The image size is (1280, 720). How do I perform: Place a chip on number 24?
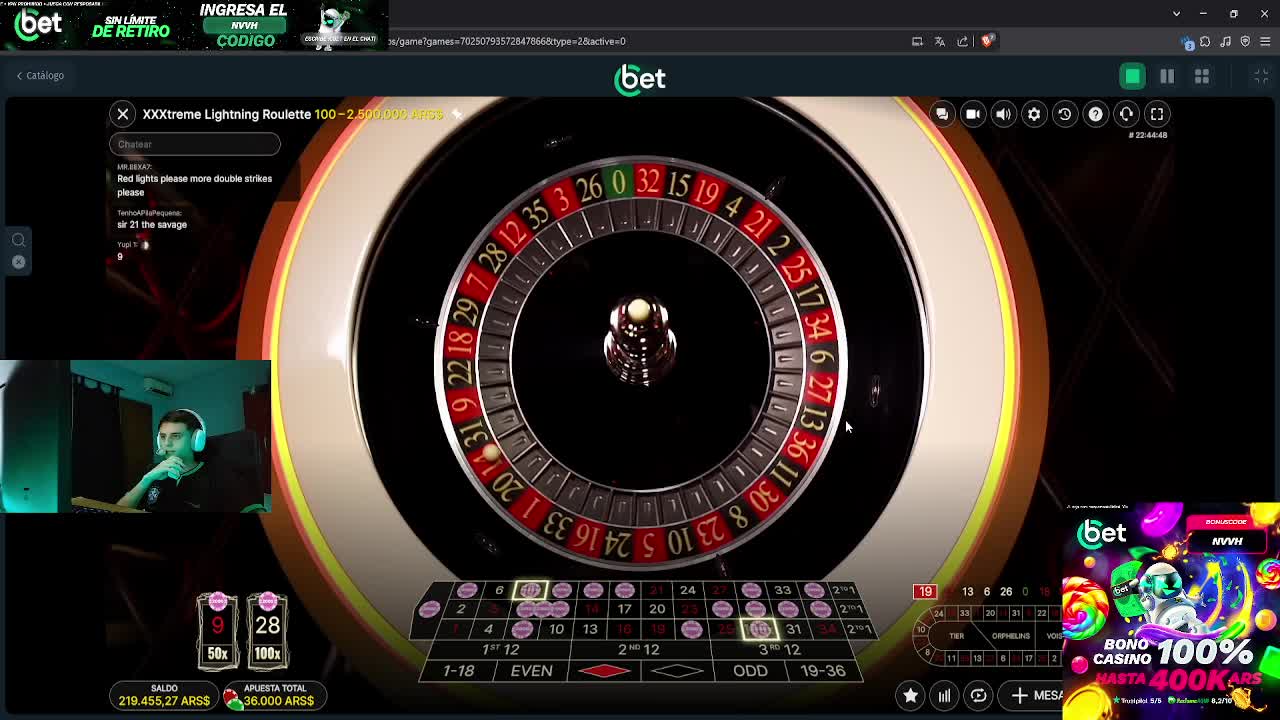[x=688, y=591]
